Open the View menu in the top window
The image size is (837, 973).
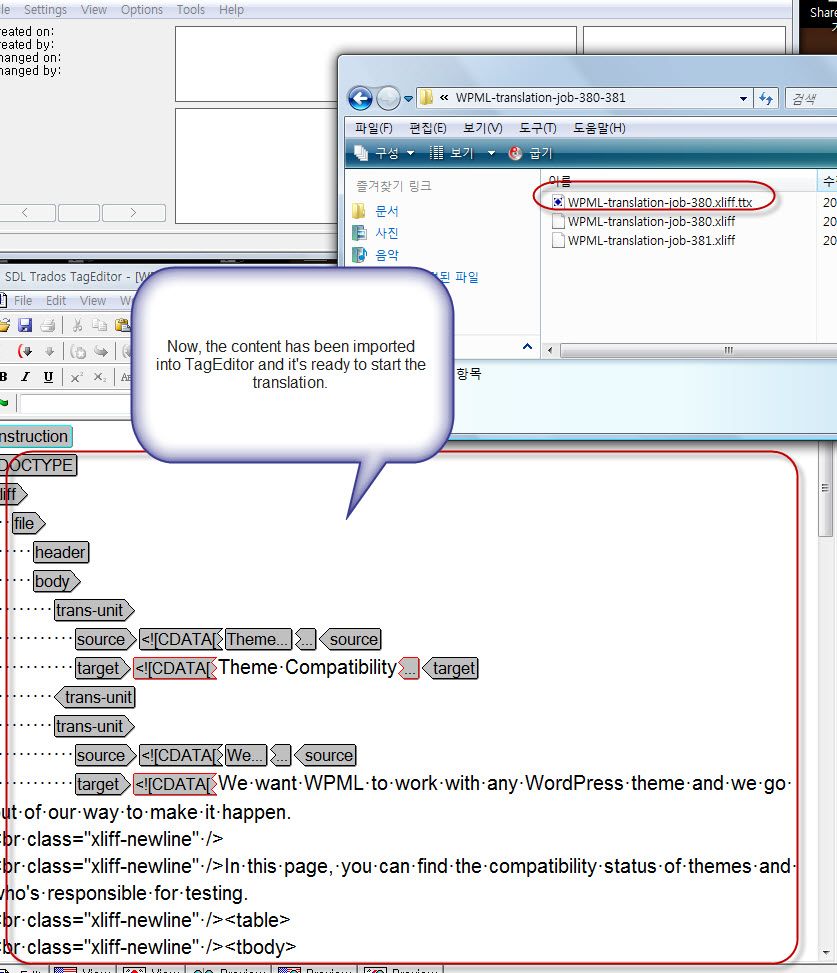click(94, 10)
